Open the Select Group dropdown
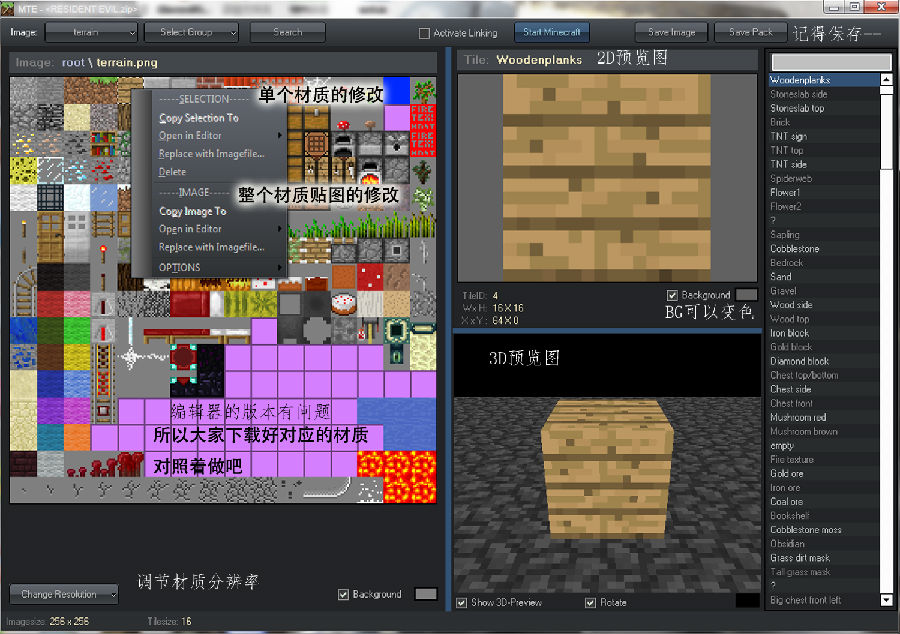The width and height of the screenshot is (900, 634). point(191,31)
